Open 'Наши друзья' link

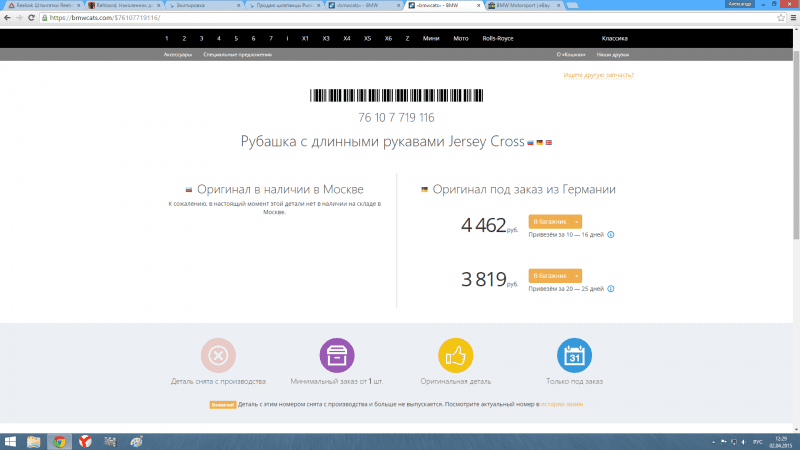coord(613,55)
